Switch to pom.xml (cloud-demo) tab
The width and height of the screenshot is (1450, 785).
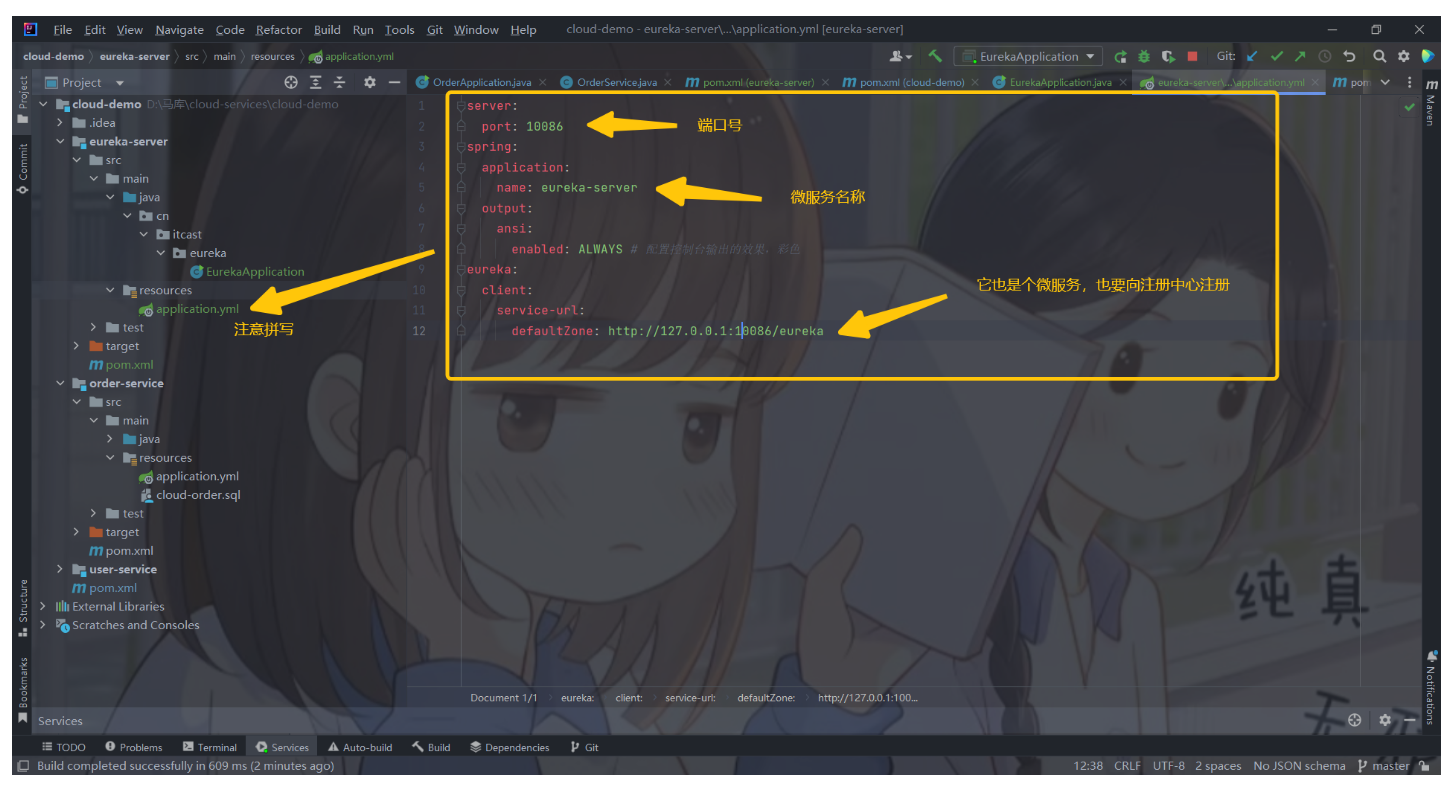(911, 82)
